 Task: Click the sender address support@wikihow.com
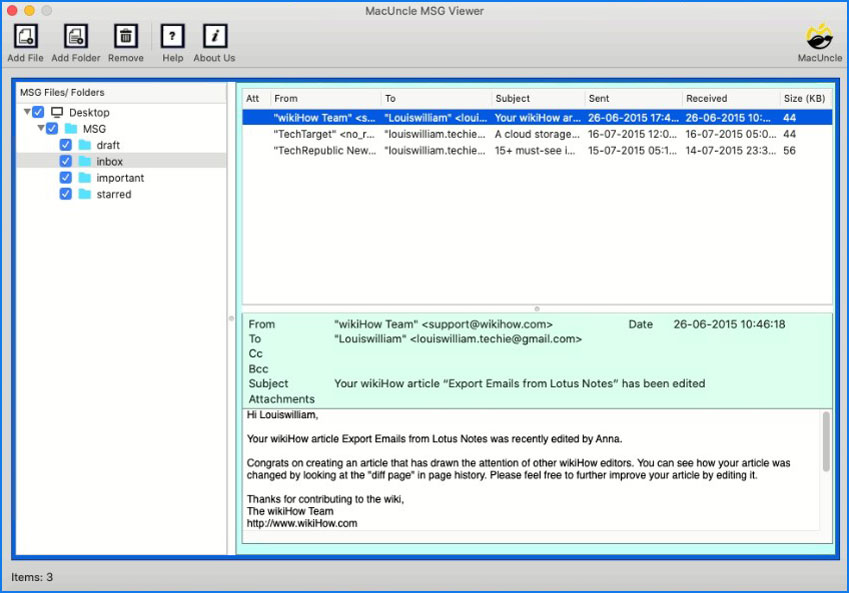487,324
